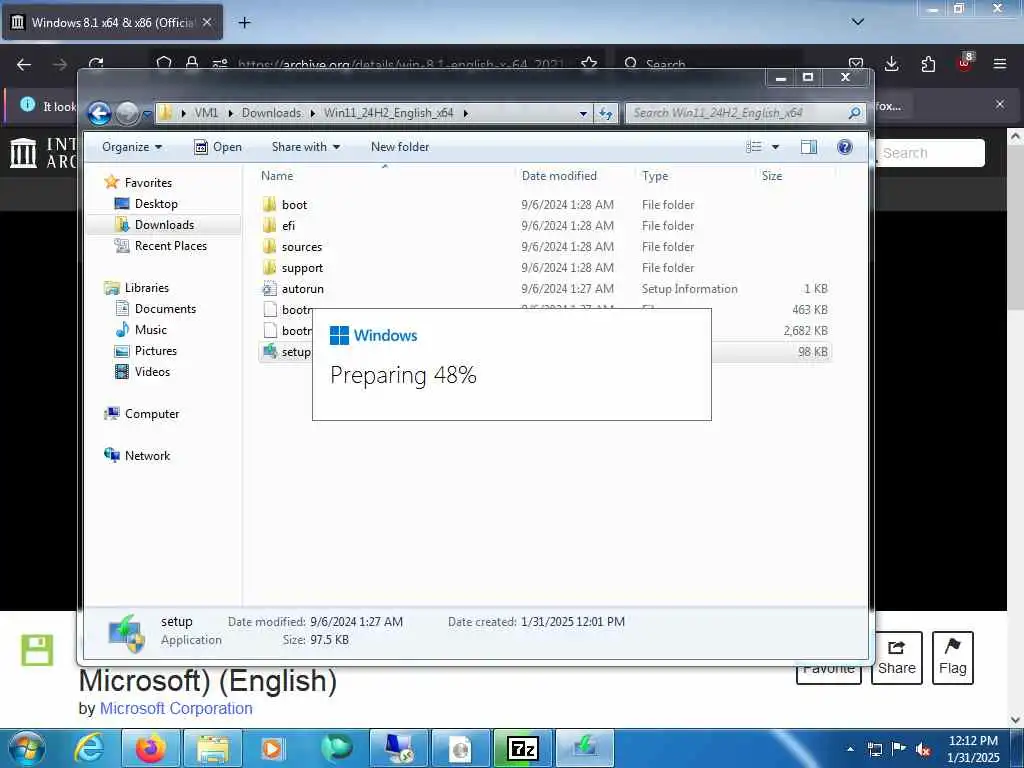Click the Start button on taskbar

(x=26, y=748)
